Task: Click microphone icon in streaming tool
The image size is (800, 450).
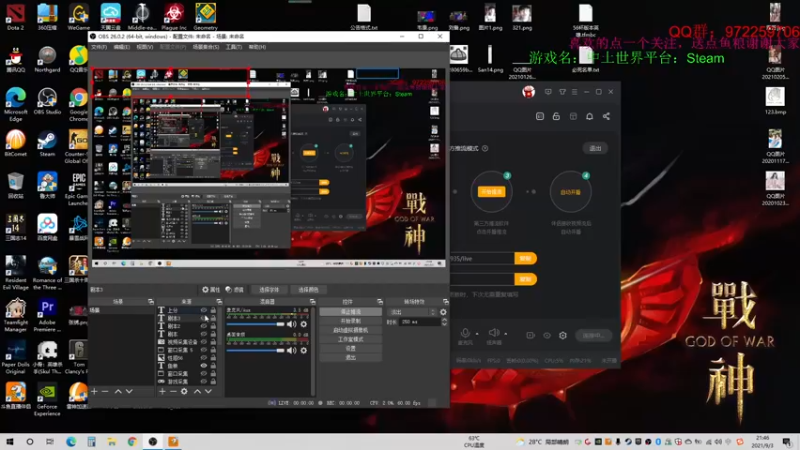Action: click(465, 333)
